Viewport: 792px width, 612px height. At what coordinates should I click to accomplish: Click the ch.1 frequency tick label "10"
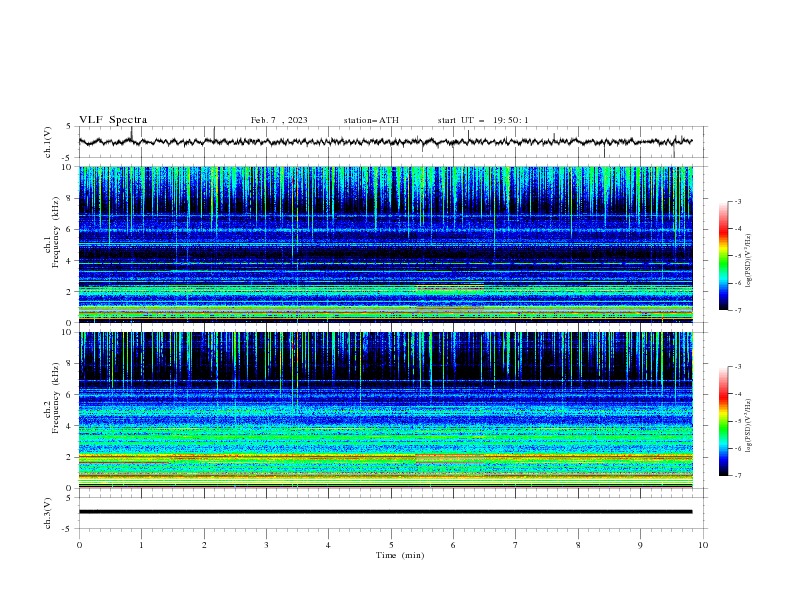coord(68,167)
